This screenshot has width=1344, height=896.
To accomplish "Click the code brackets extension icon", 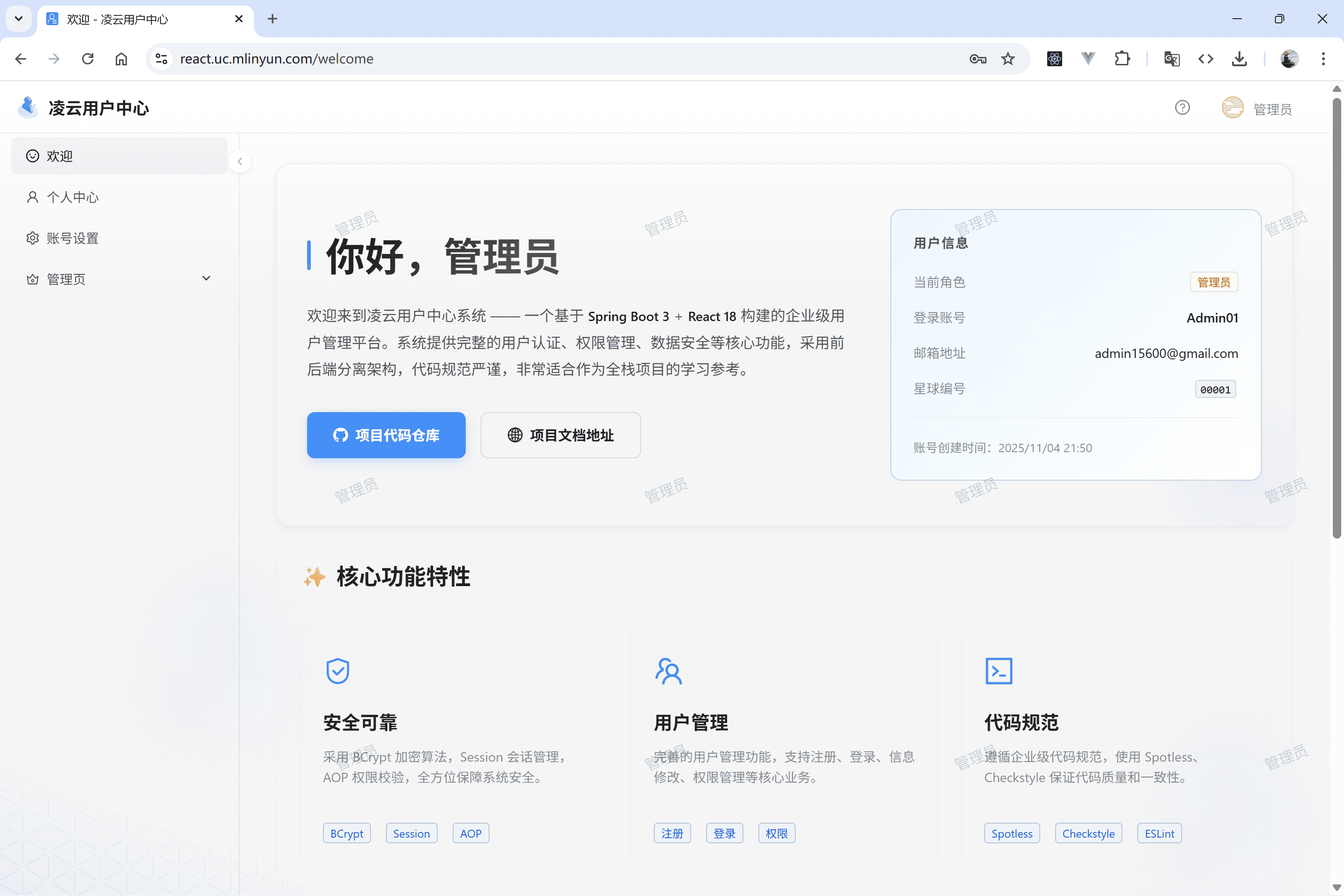I will [x=1206, y=59].
